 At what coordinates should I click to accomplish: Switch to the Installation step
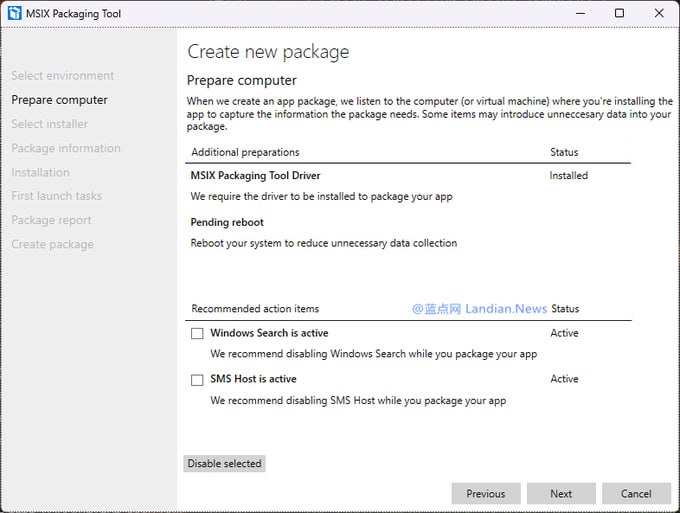[40, 172]
